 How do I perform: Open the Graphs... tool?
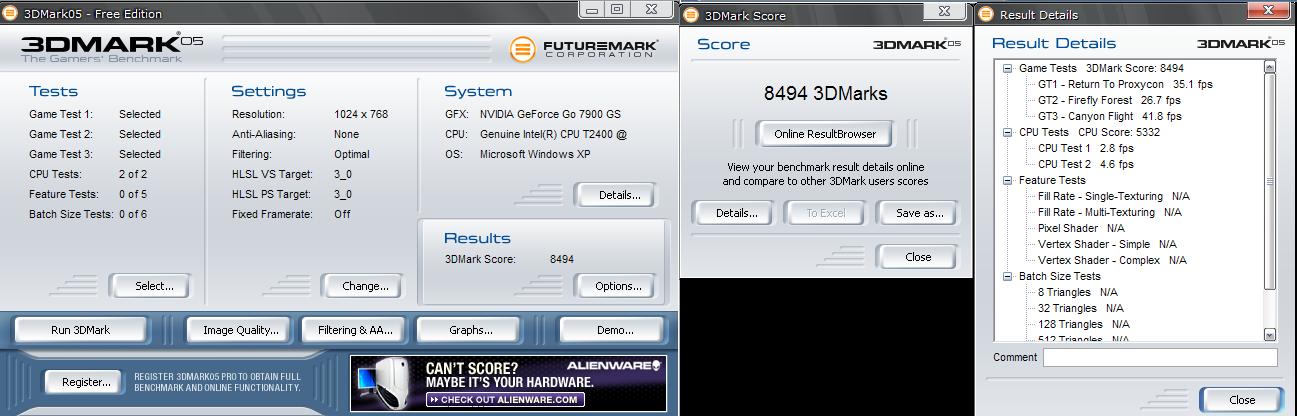(x=470, y=330)
